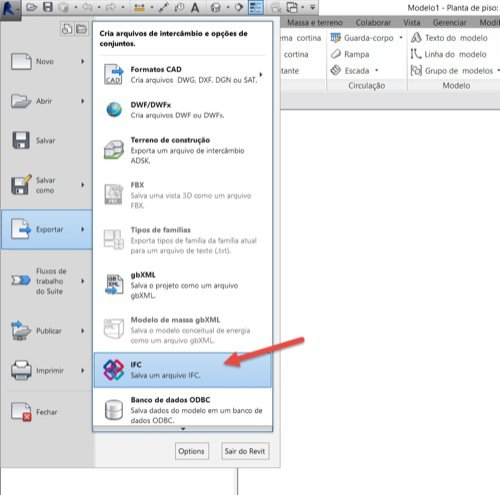Click the Revit application logo button

pos(10,9)
